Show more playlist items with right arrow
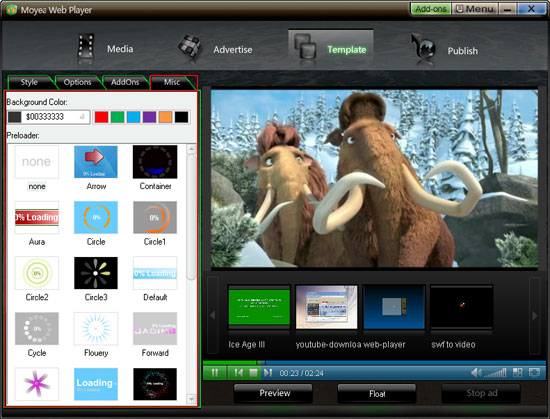Screen dimensions: 550x419 [535, 315]
